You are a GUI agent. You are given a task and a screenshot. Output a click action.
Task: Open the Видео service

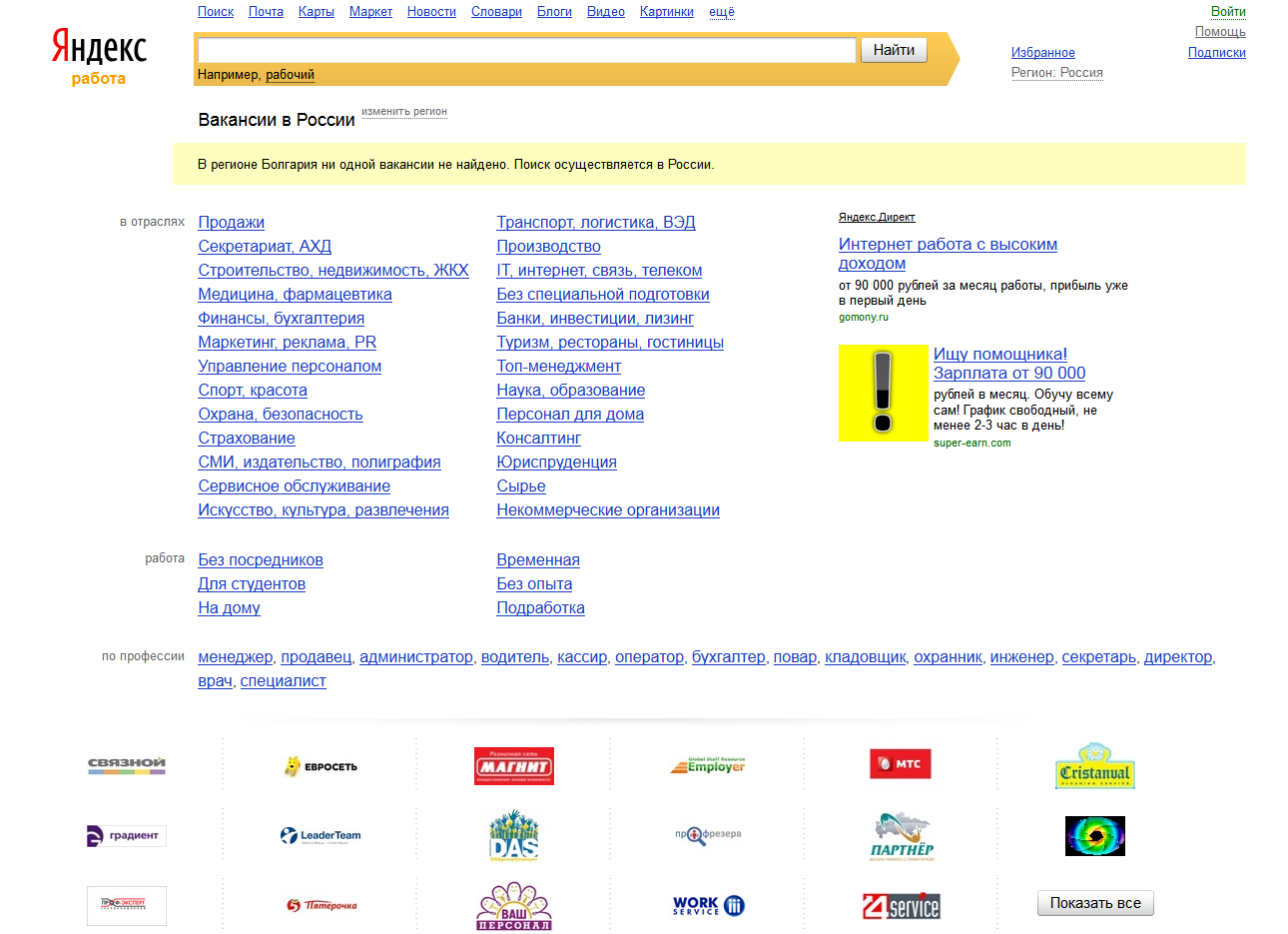pyautogui.click(x=606, y=12)
